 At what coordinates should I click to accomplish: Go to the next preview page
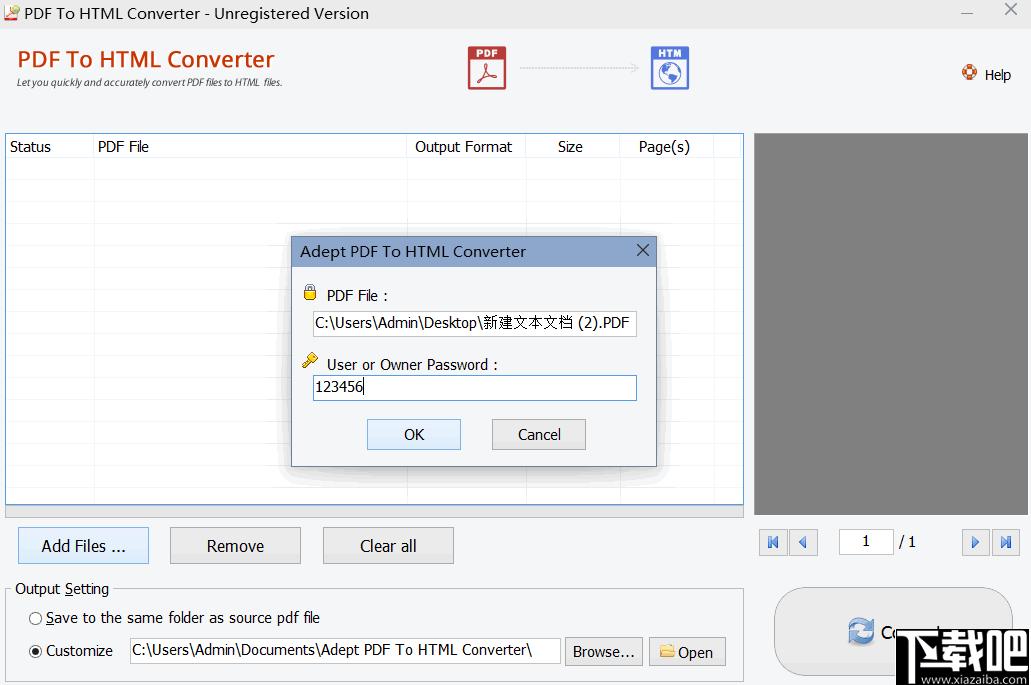click(975, 542)
